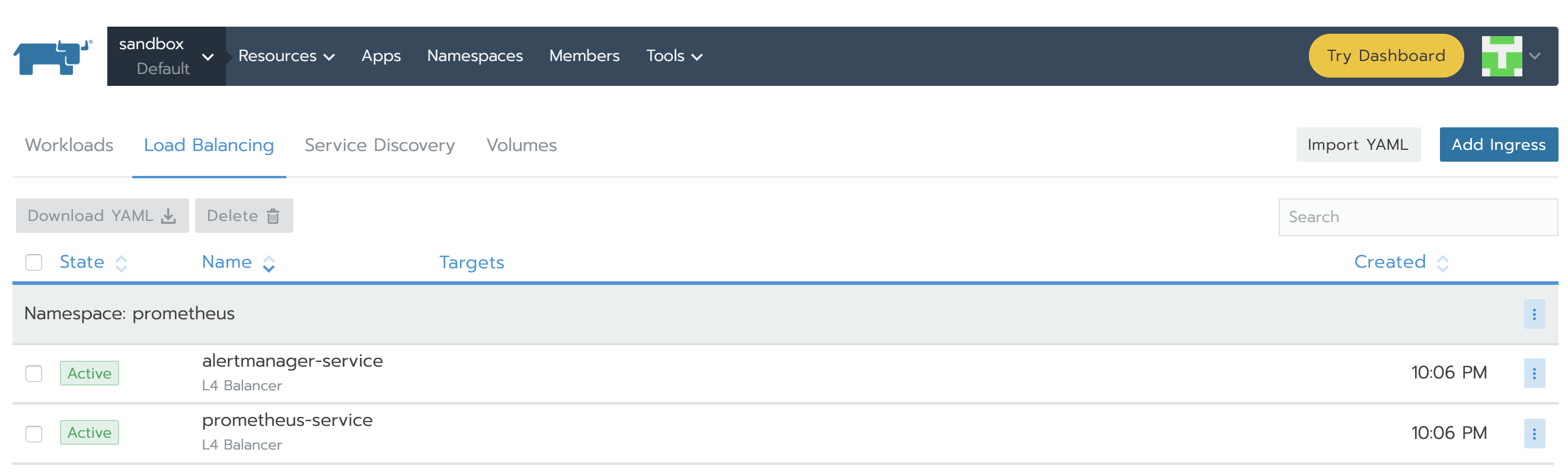Image resolution: width=1568 pixels, height=475 pixels.
Task: Open the user avatar menu
Action: 1510,56
